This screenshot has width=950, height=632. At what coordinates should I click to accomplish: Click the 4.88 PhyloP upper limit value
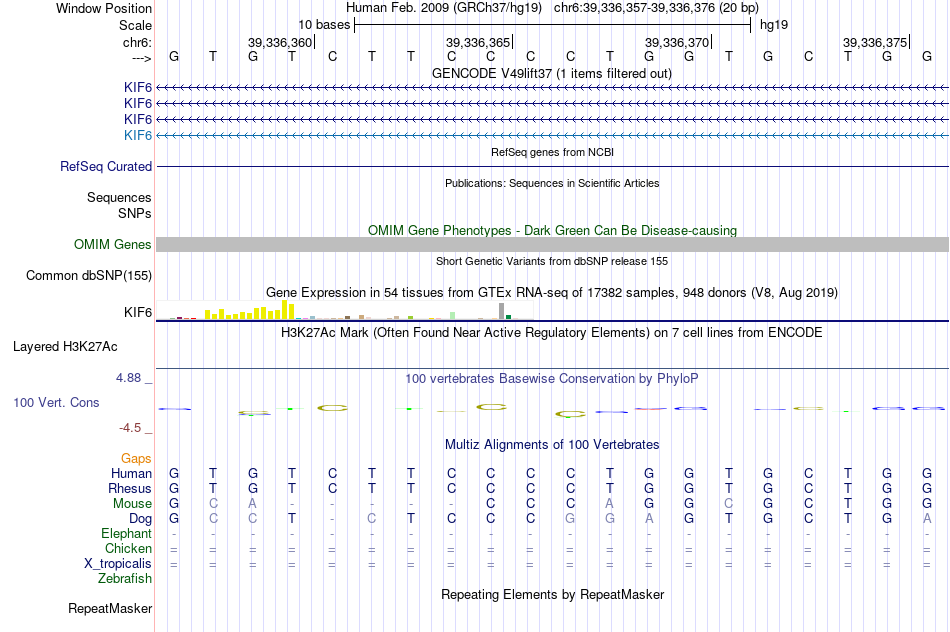128,378
